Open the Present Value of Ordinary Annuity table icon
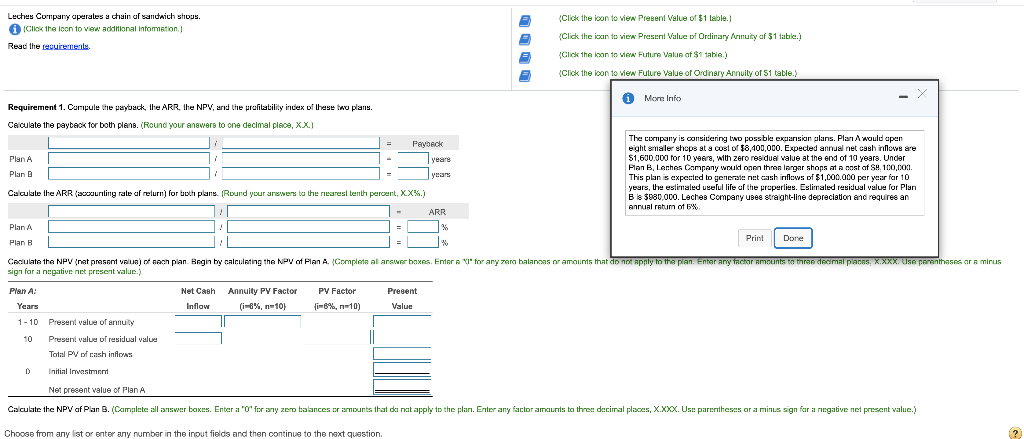Image resolution: width=1024 pixels, height=439 pixels. [x=523, y=39]
